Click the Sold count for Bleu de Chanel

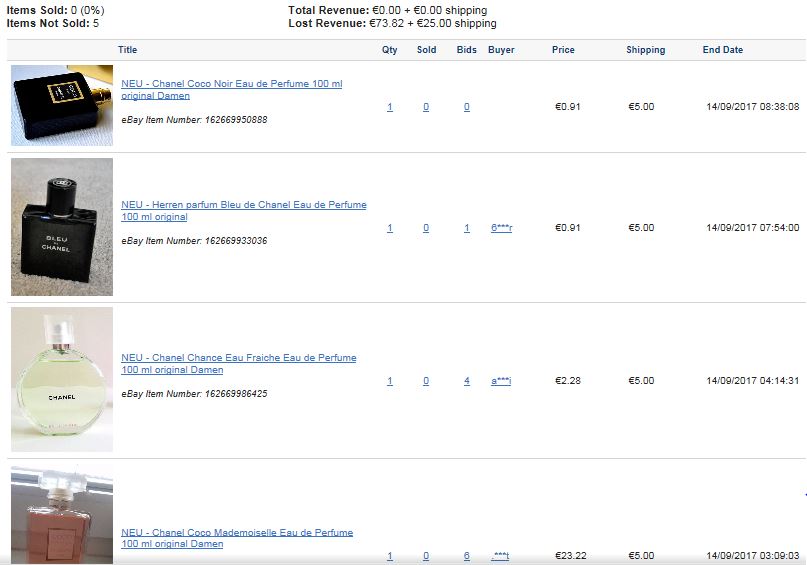pos(426,227)
